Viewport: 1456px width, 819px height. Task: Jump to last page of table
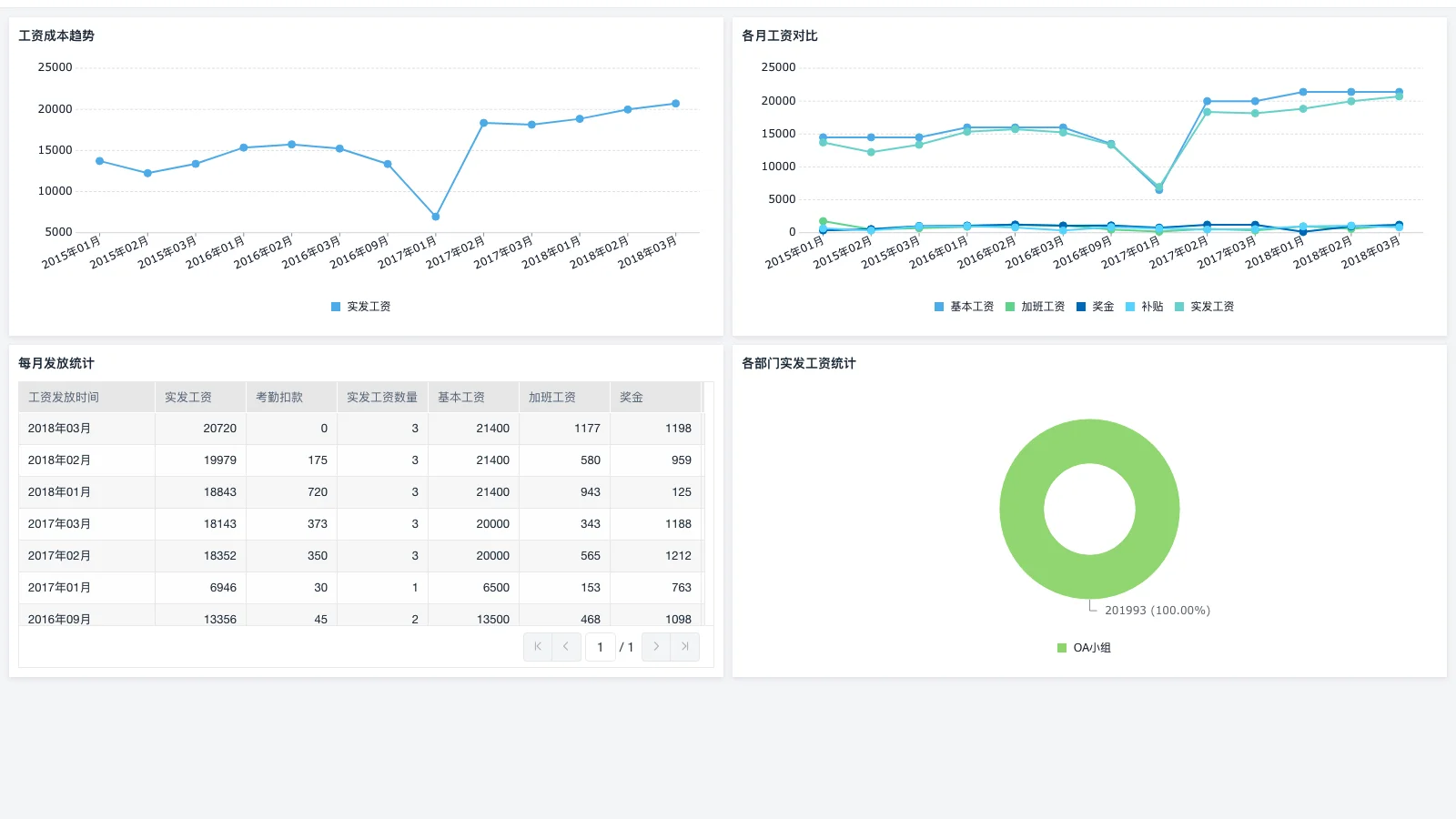coord(685,647)
